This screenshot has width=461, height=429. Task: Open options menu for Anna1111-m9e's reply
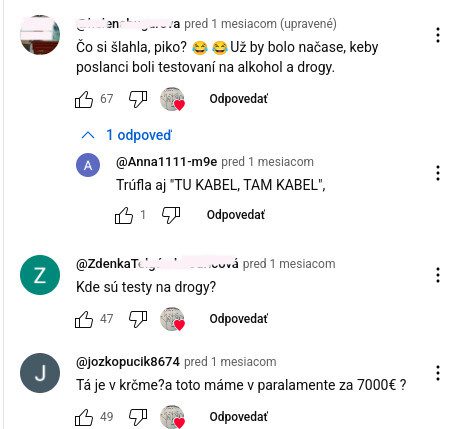(438, 173)
